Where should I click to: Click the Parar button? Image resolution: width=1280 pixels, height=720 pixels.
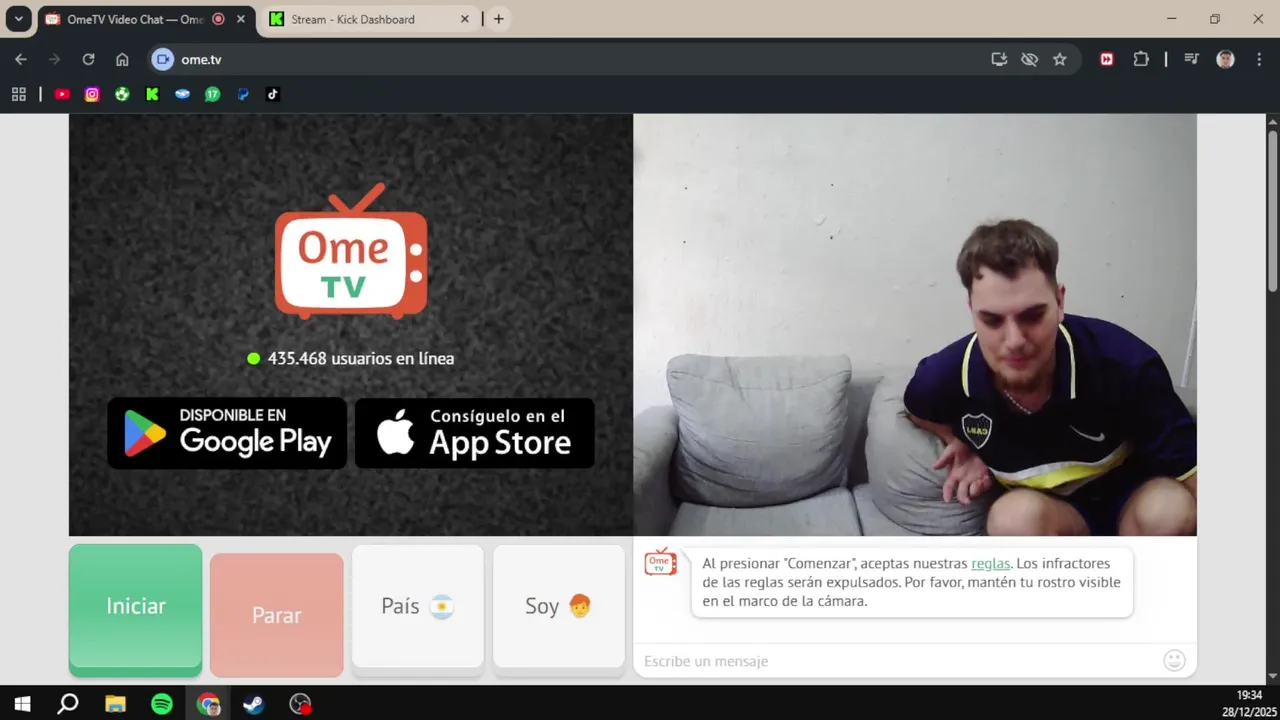276,615
